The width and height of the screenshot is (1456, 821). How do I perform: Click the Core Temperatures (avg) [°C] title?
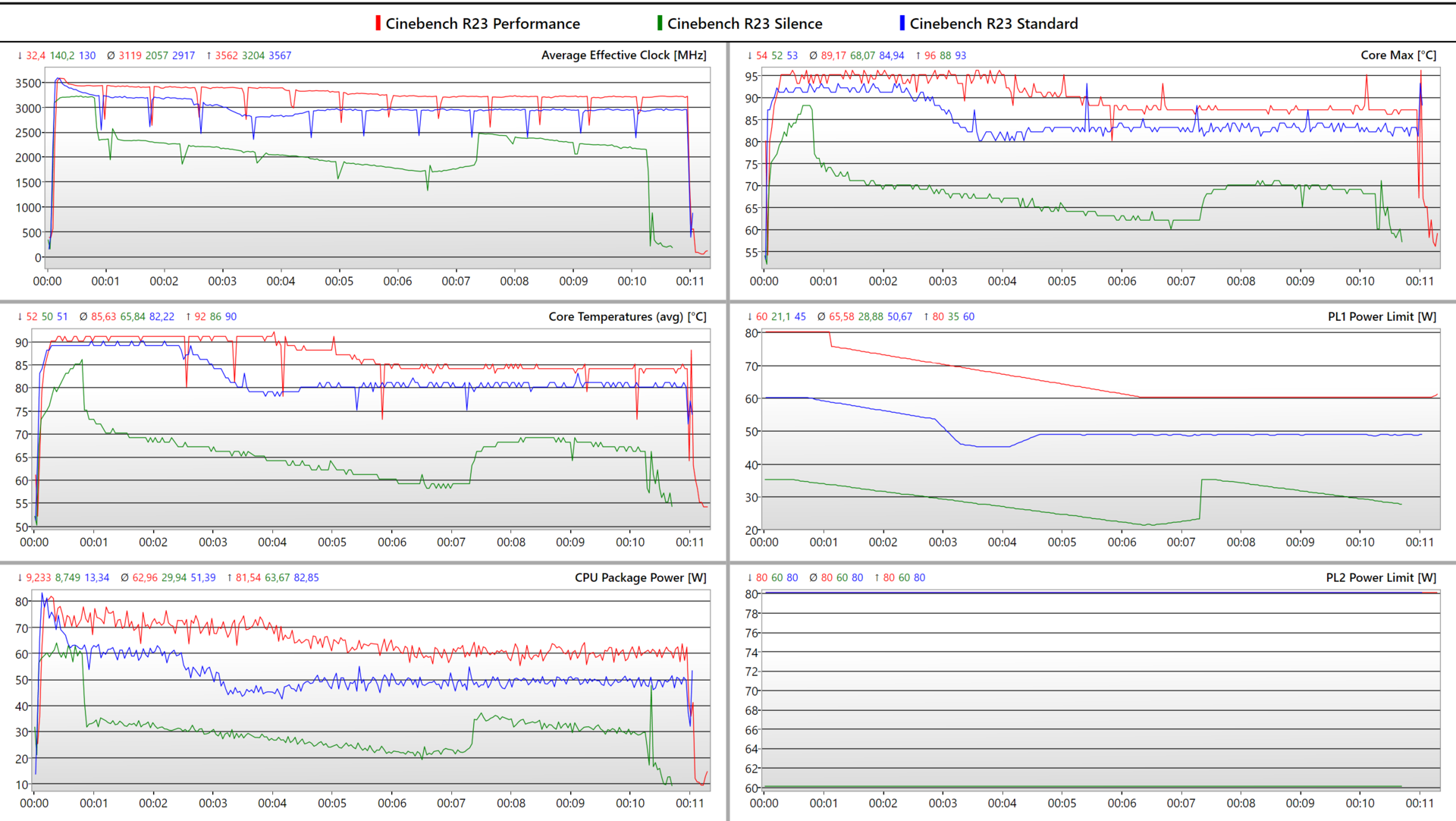627,316
